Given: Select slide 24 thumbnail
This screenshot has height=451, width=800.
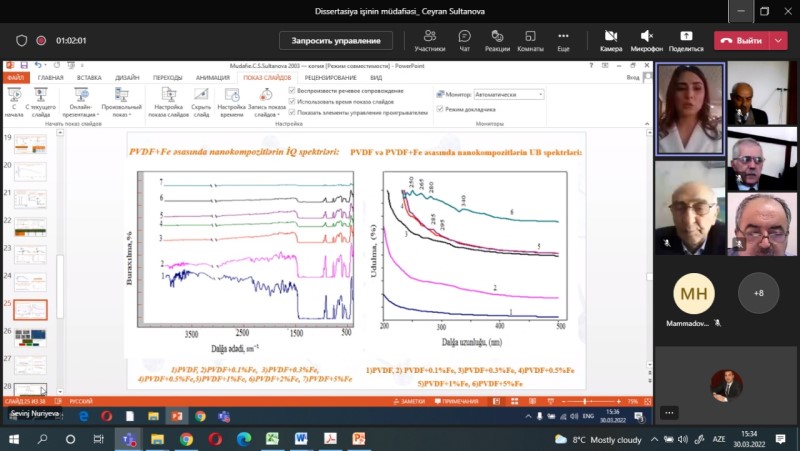Looking at the screenshot, I should coord(30,282).
